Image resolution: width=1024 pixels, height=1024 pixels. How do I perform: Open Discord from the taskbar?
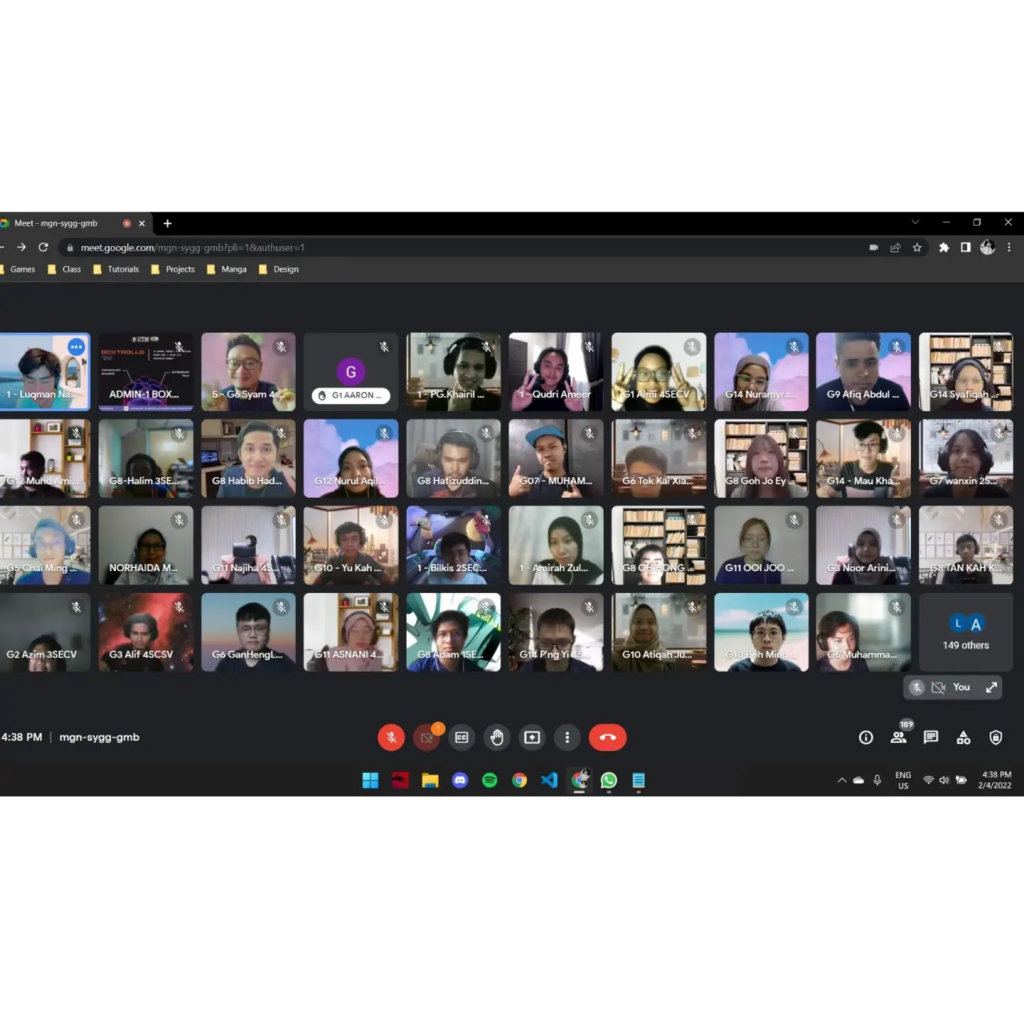click(460, 780)
